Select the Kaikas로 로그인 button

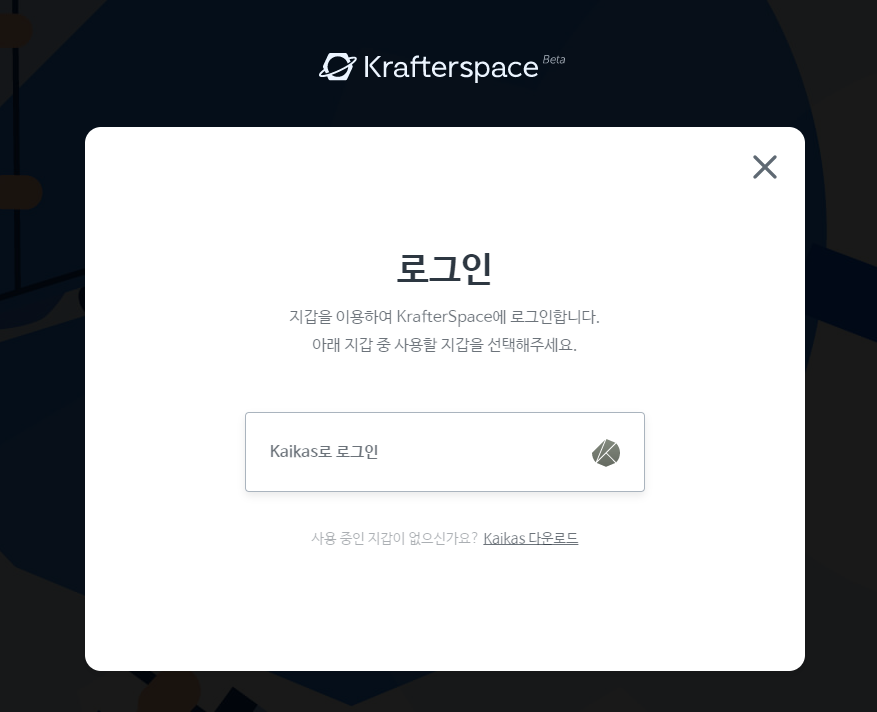coord(445,452)
